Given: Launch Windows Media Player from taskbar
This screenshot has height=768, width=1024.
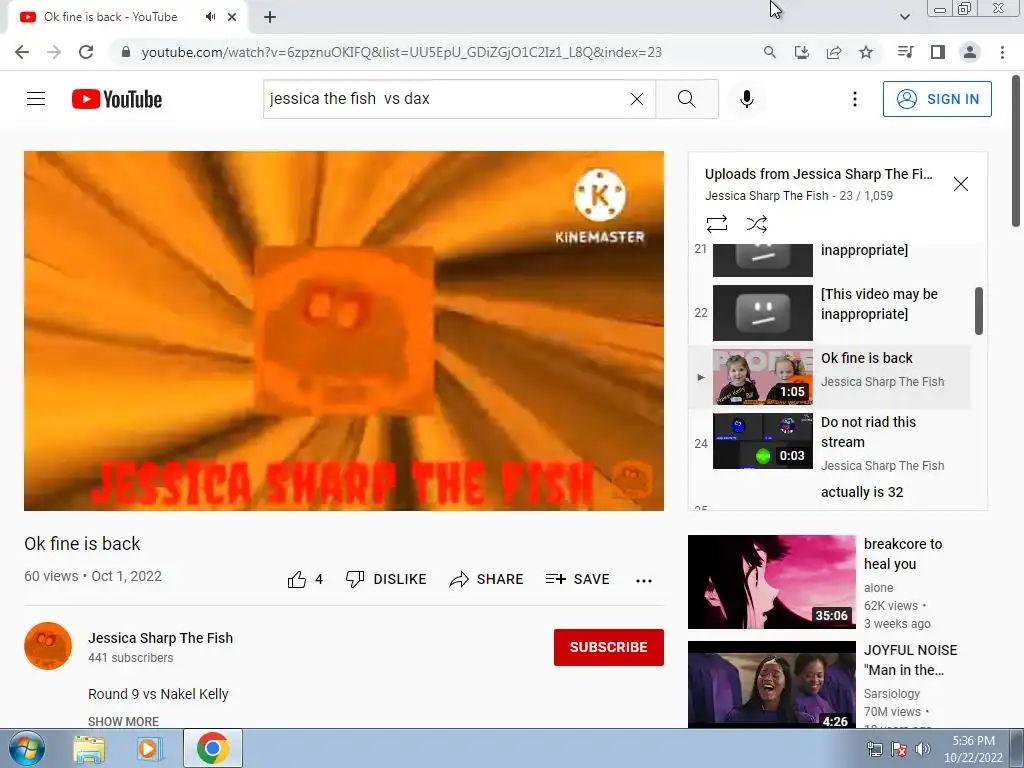Looking at the screenshot, I should (x=150, y=748).
